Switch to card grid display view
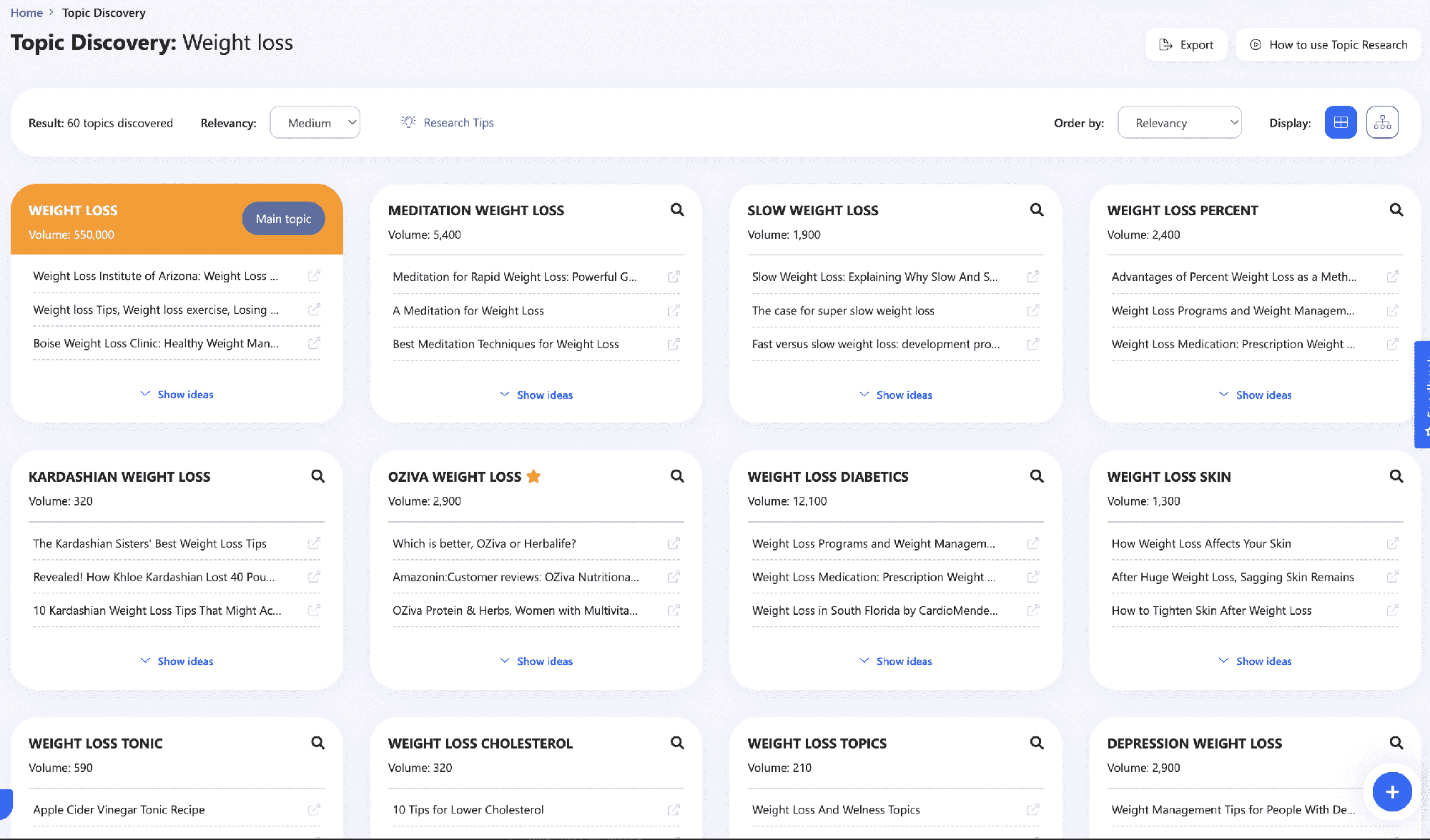Image resolution: width=1430 pixels, height=840 pixels. (x=1341, y=122)
